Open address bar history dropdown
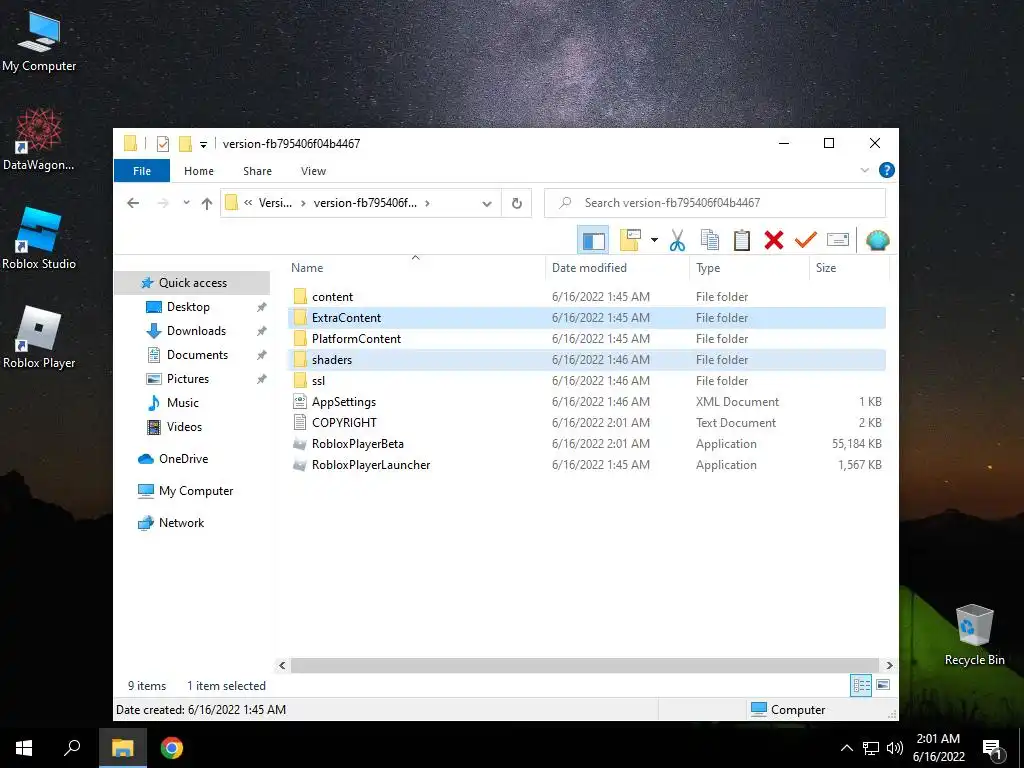This screenshot has width=1024, height=768. 487,204
